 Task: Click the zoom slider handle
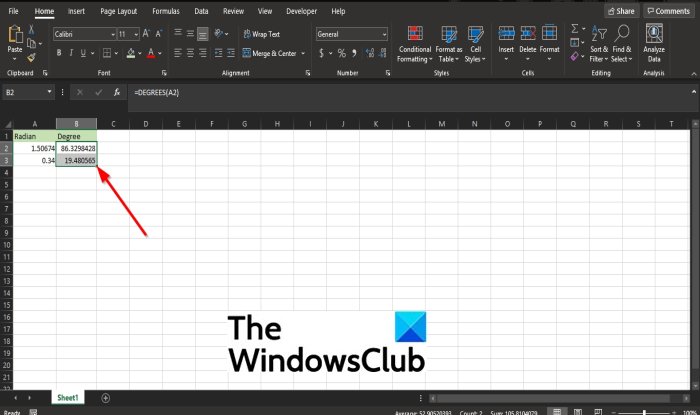(644, 412)
